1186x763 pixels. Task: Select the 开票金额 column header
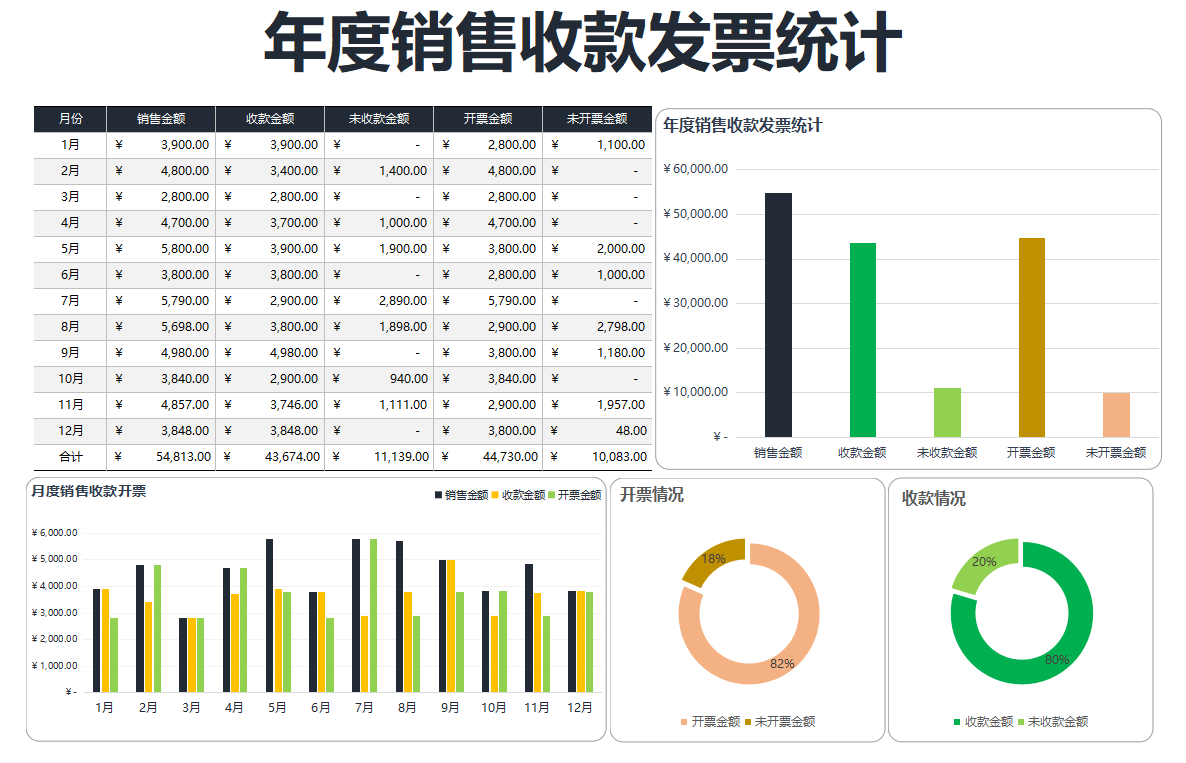point(487,118)
